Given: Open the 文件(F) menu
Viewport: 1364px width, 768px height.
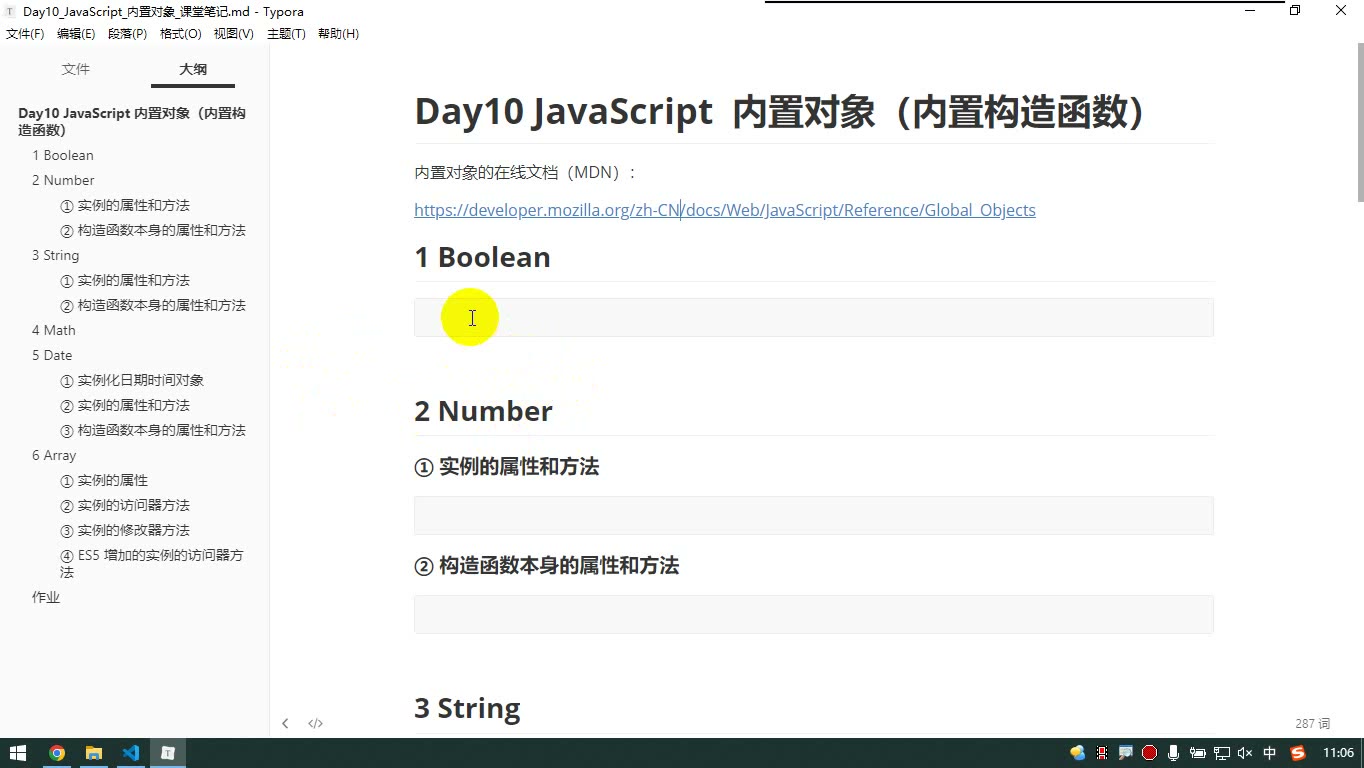Looking at the screenshot, I should point(25,34).
